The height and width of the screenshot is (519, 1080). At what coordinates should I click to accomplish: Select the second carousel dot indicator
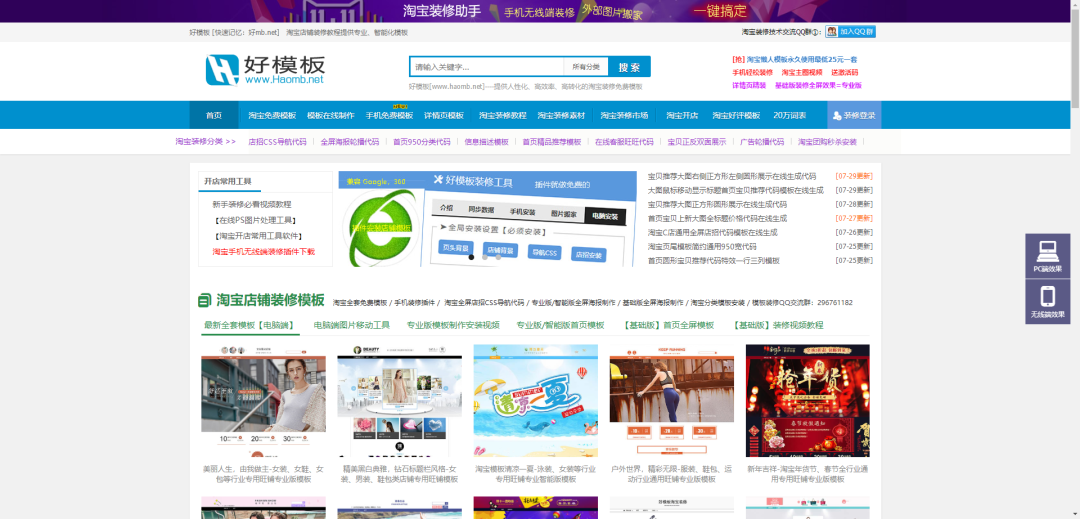pyautogui.click(x=485, y=257)
